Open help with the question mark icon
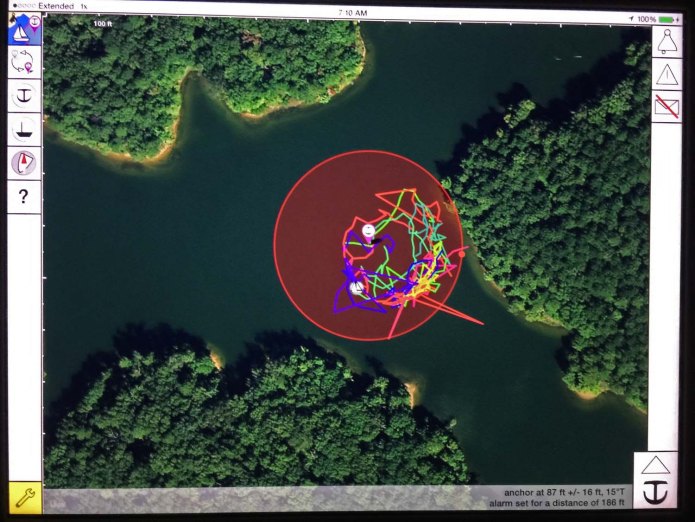The image size is (695, 522). [x=24, y=197]
